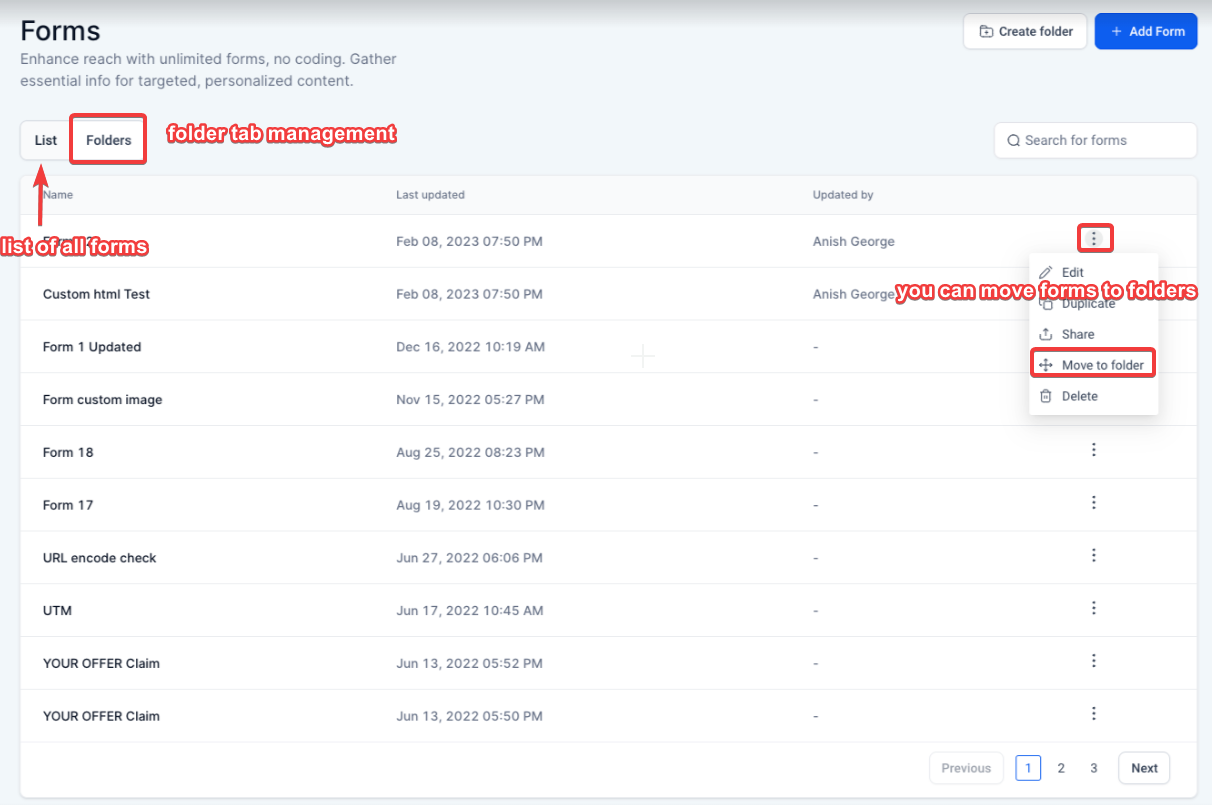Go to page 2 of the forms
Screen dimensions: 1212x805
pyautogui.click(x=1061, y=768)
